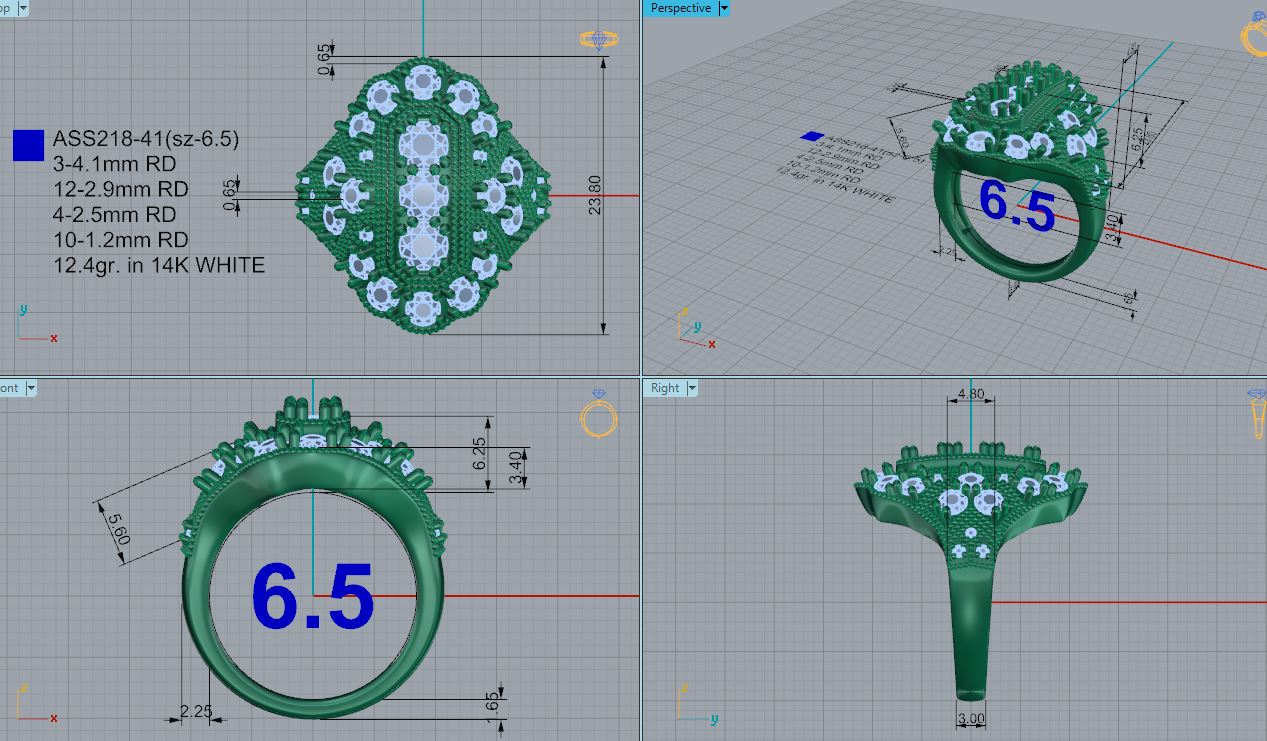Open the Front viewport dropdown arrow
The image size is (1267, 741).
tap(30, 388)
